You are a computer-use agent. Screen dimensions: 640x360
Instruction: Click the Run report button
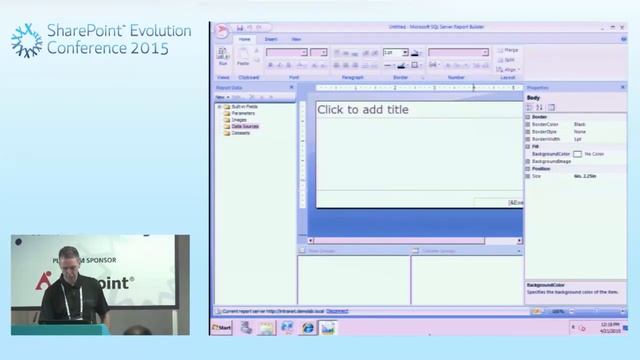[223, 56]
